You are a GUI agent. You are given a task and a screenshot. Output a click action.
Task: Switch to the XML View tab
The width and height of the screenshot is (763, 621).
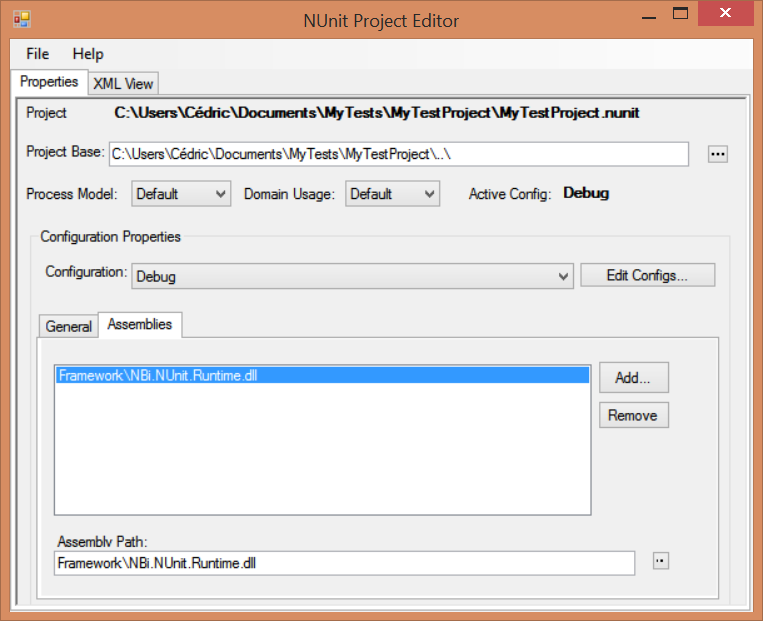click(x=123, y=84)
